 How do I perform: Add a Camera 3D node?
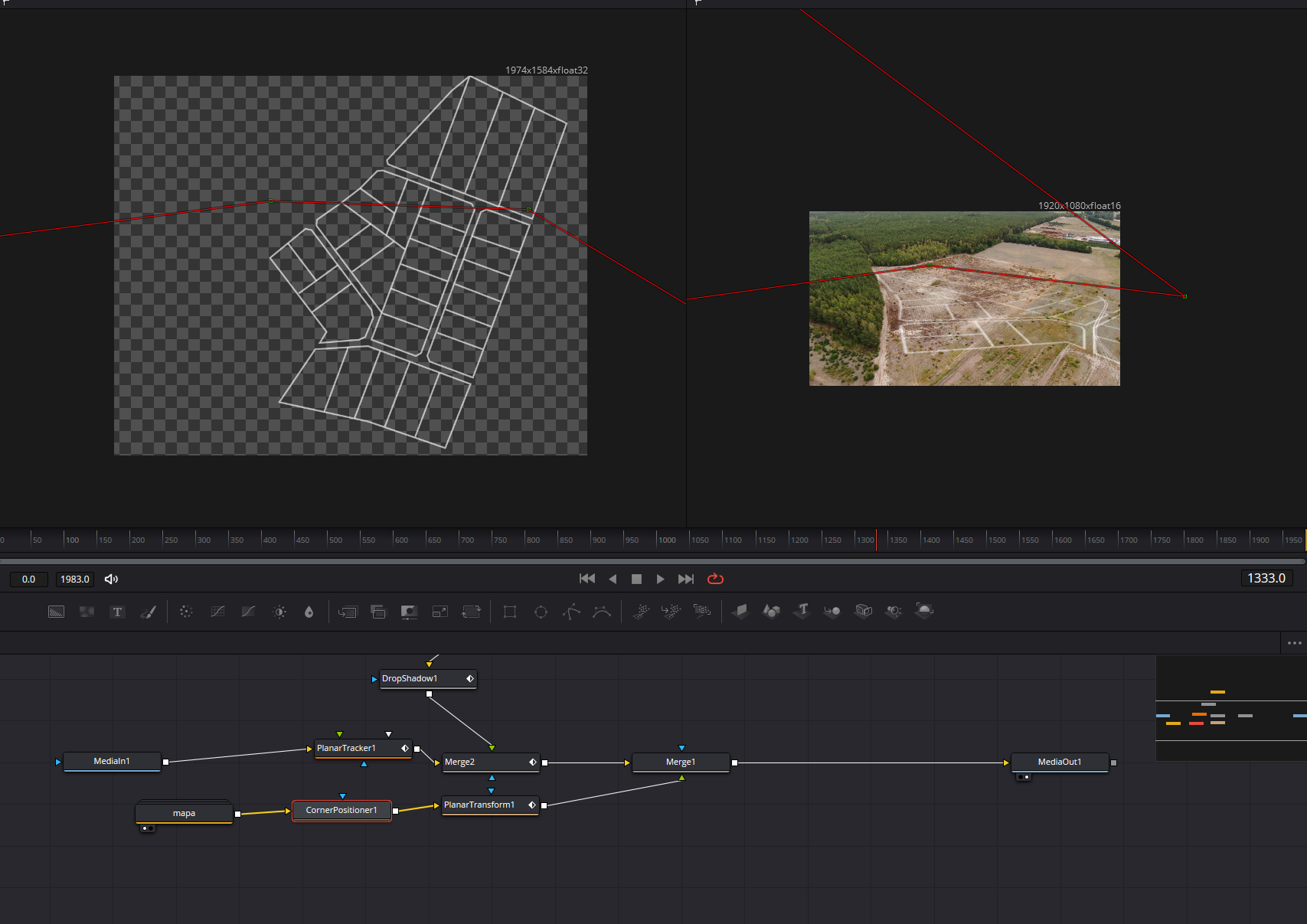864,611
